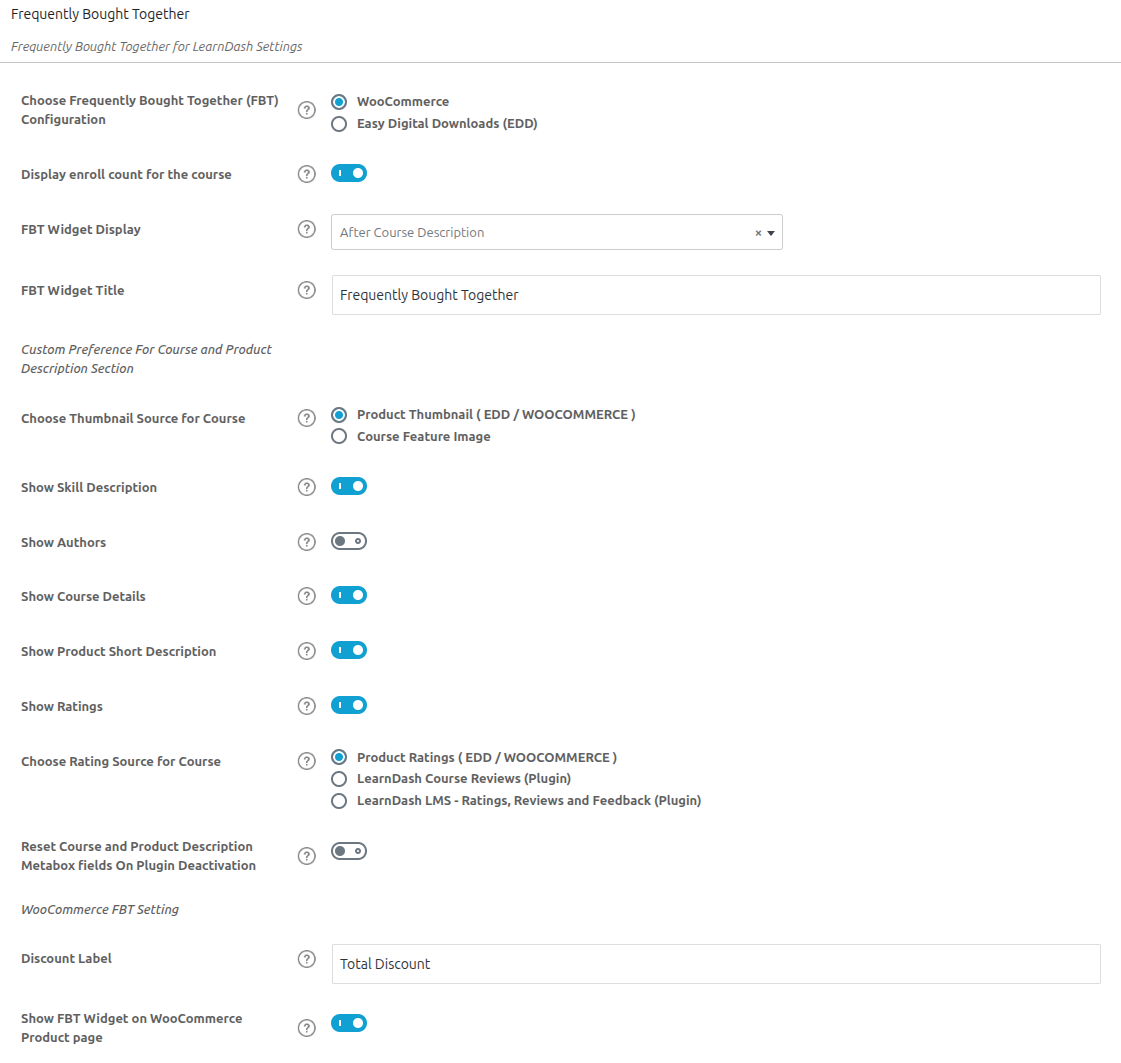Image resolution: width=1121 pixels, height=1063 pixels.
Task: Select Easy Digital Downloads (EDD) option
Action: coord(339,124)
